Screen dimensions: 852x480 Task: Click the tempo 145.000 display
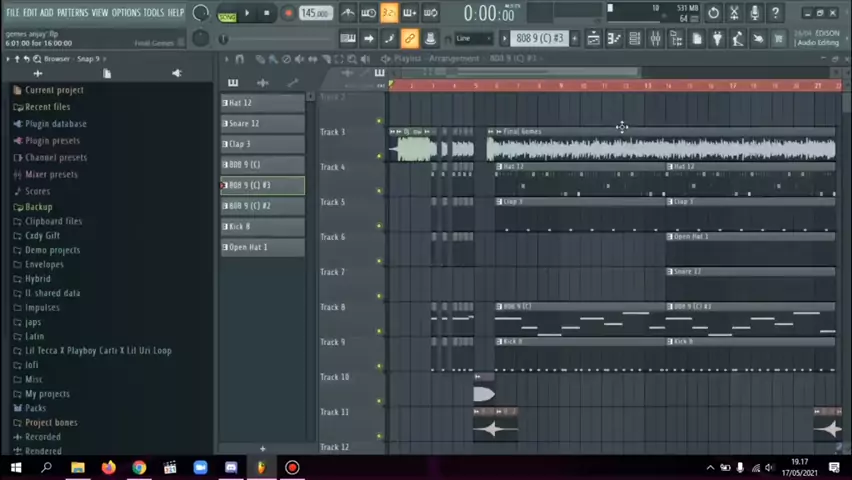point(314,13)
